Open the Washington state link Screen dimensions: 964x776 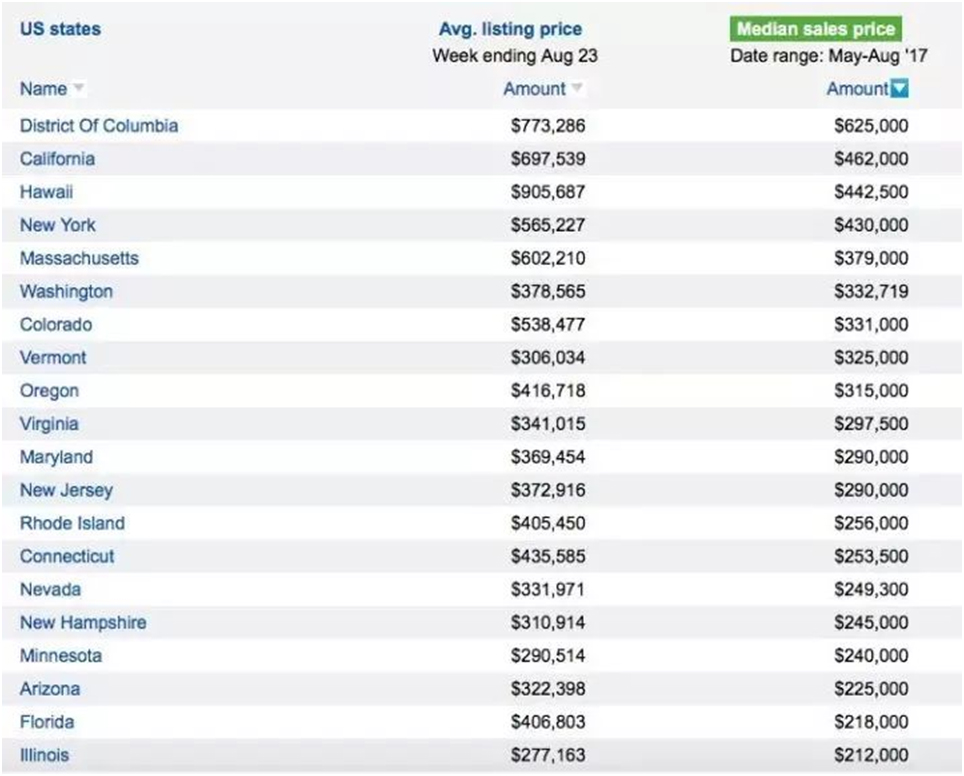66,291
